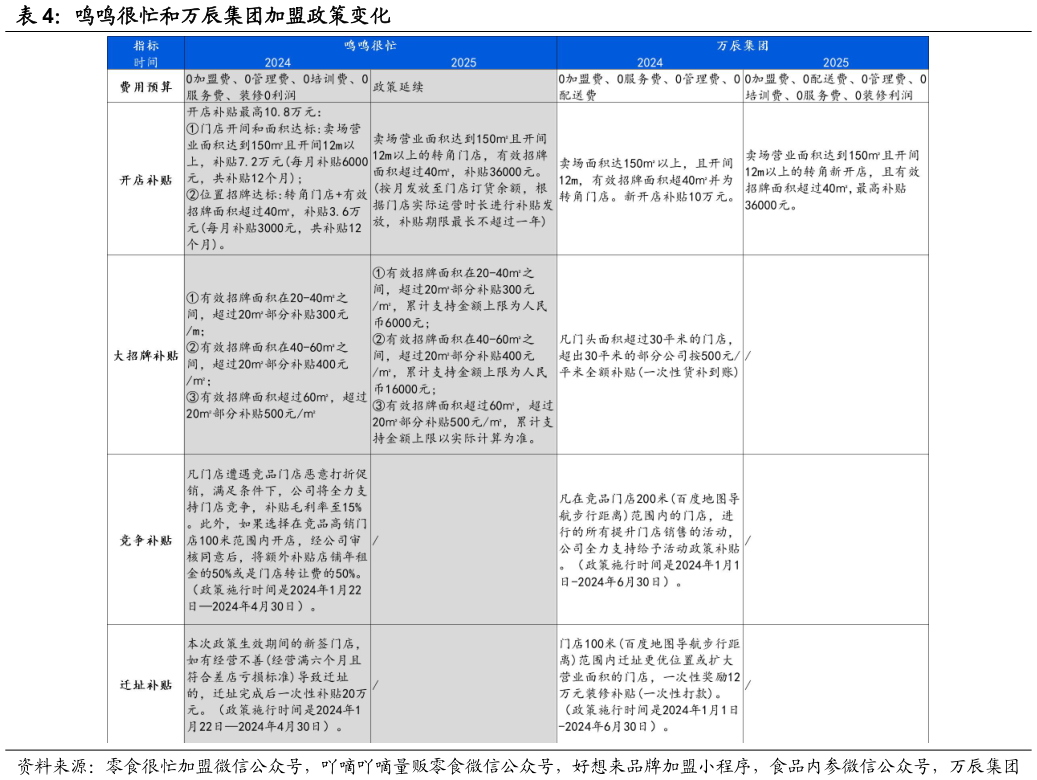The width and height of the screenshot is (1037, 780).
Task: Select 万辰集团 2024 费用预算 cell '0加盟费、0服务费'
Action: 649,87
